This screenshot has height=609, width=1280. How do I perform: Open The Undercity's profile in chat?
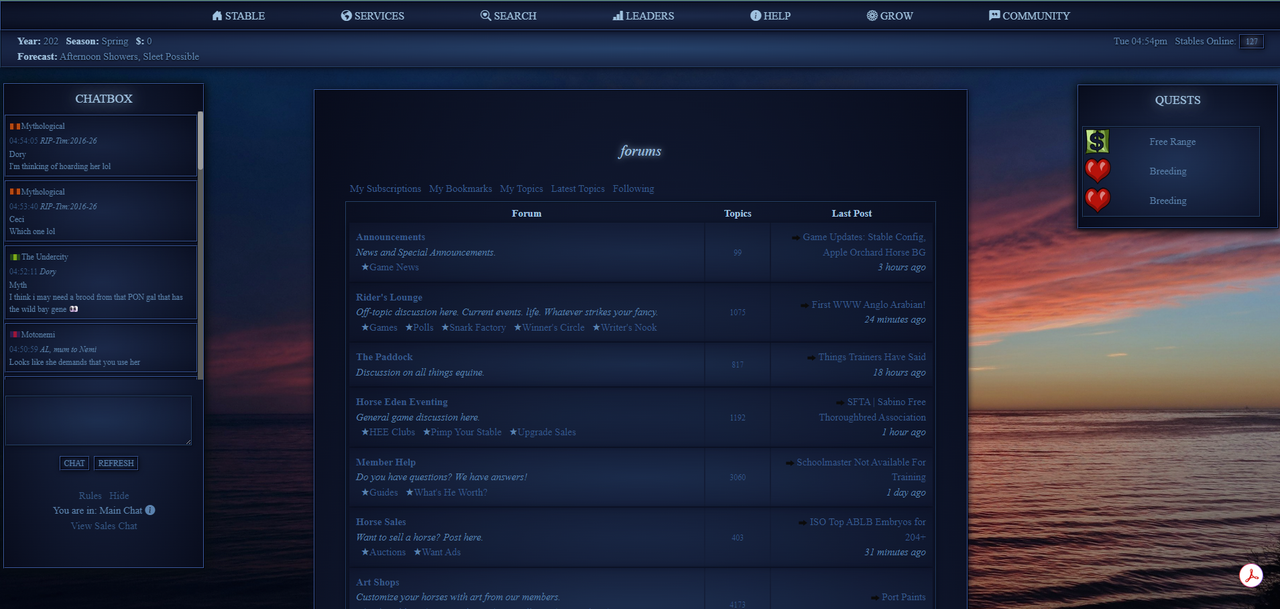44,257
